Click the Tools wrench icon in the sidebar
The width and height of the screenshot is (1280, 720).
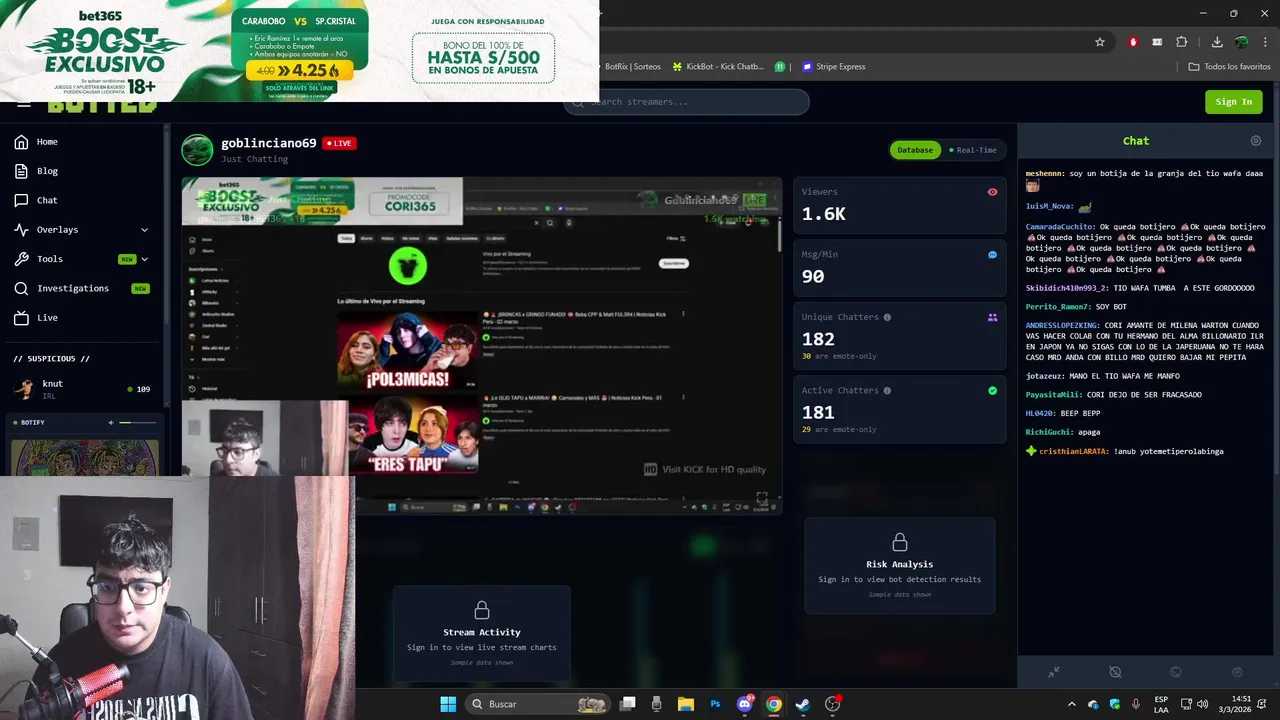coord(21,259)
